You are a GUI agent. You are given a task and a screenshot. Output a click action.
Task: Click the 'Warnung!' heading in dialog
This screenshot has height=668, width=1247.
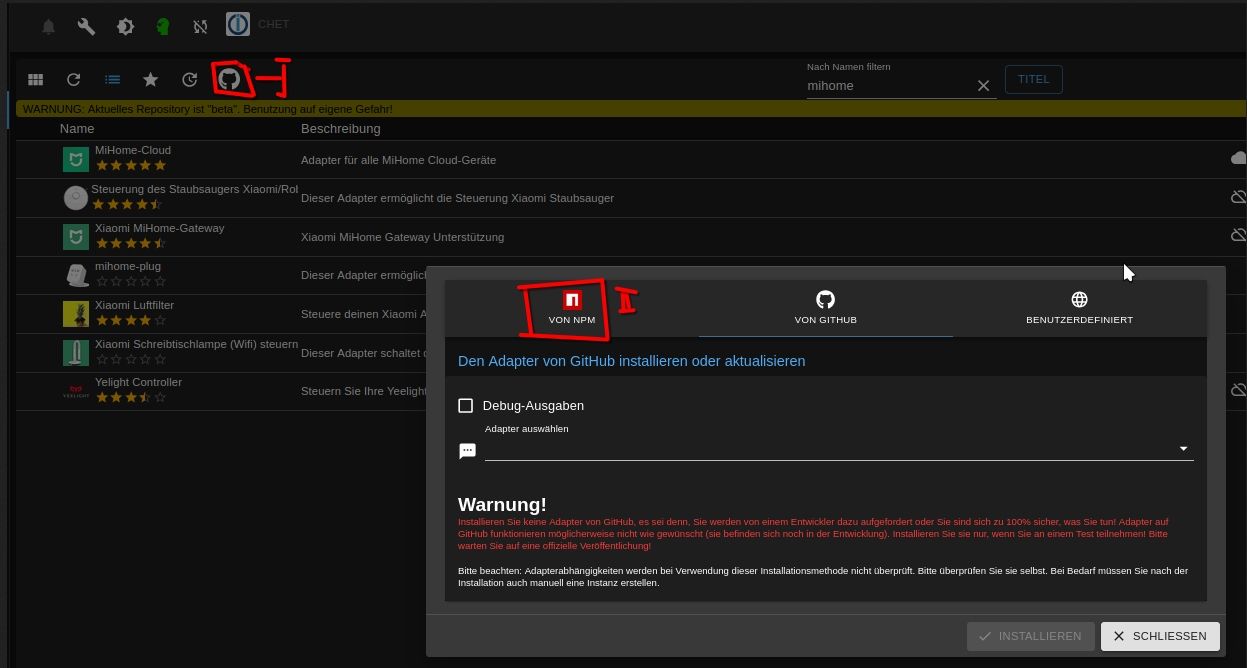(502, 505)
